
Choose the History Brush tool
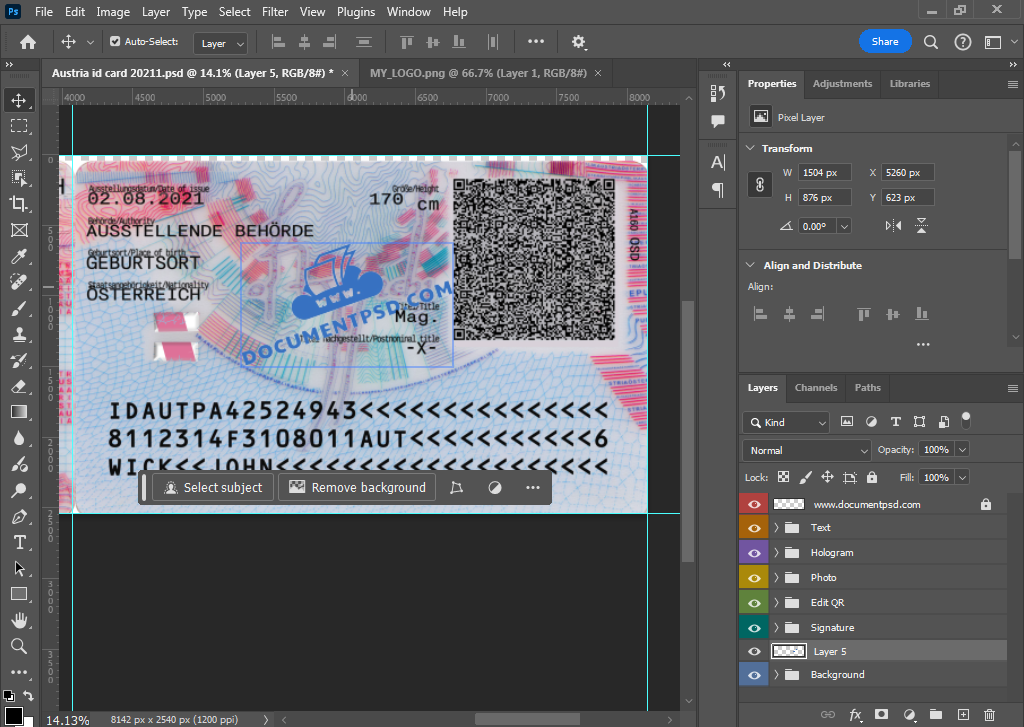tap(19, 360)
